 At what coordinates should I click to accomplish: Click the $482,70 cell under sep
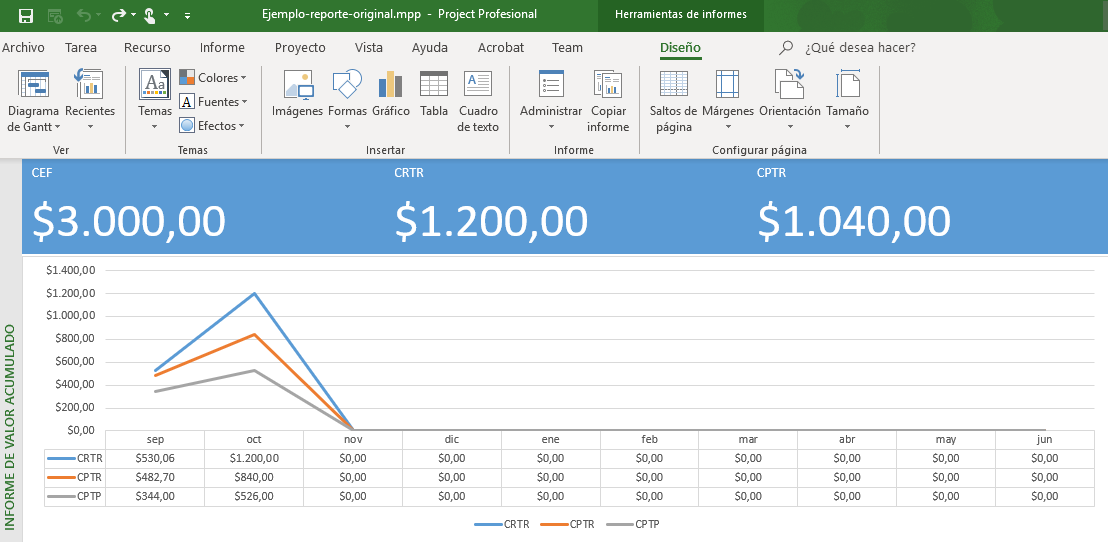155,477
